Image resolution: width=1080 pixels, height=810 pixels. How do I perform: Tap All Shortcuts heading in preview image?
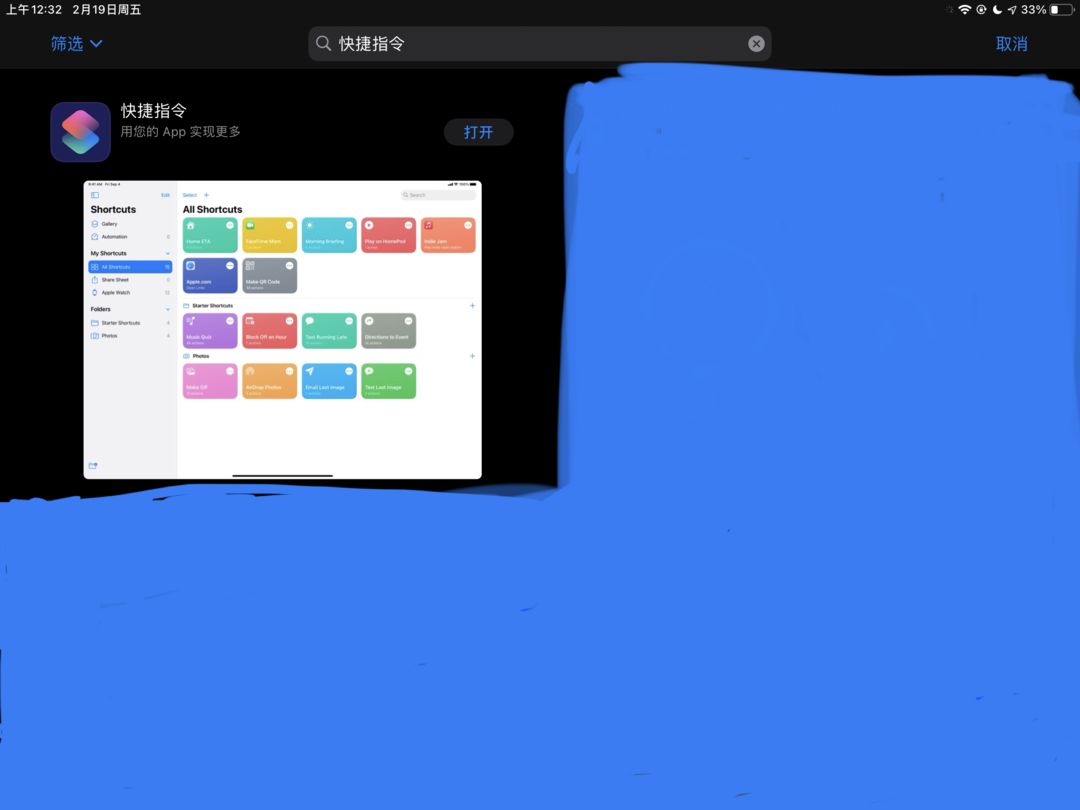click(212, 209)
